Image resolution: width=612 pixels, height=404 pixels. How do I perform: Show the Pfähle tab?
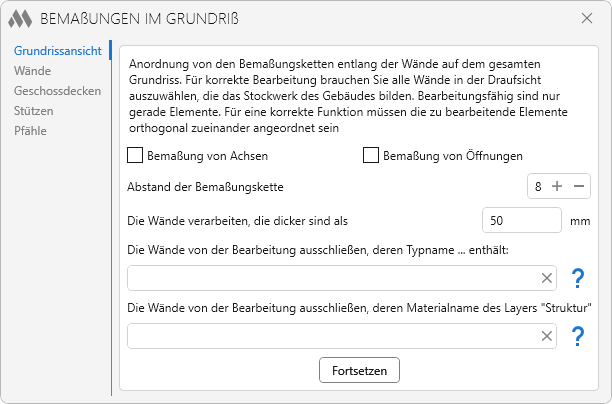(31, 130)
